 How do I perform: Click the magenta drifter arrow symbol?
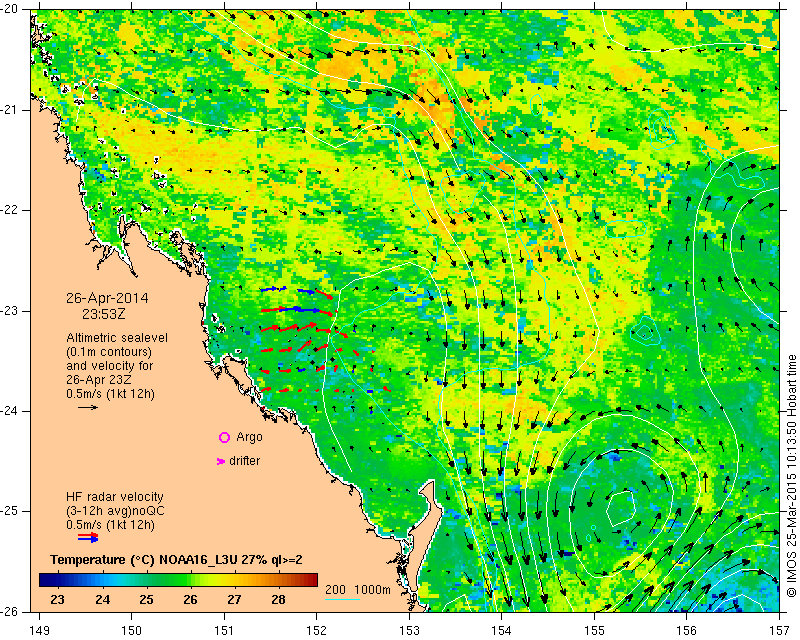coord(221,461)
